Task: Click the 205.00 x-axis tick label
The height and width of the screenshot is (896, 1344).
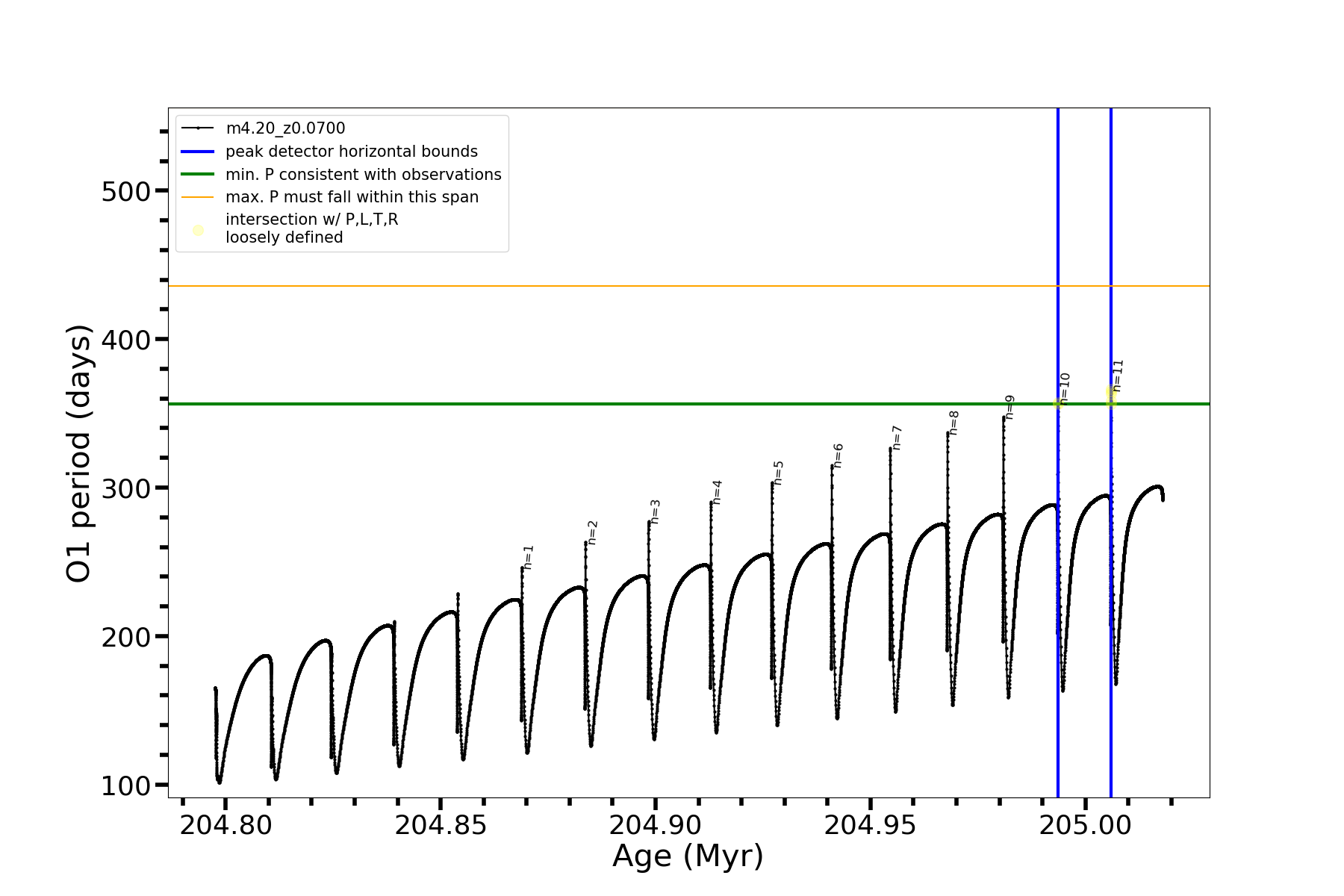Action: click(1085, 825)
